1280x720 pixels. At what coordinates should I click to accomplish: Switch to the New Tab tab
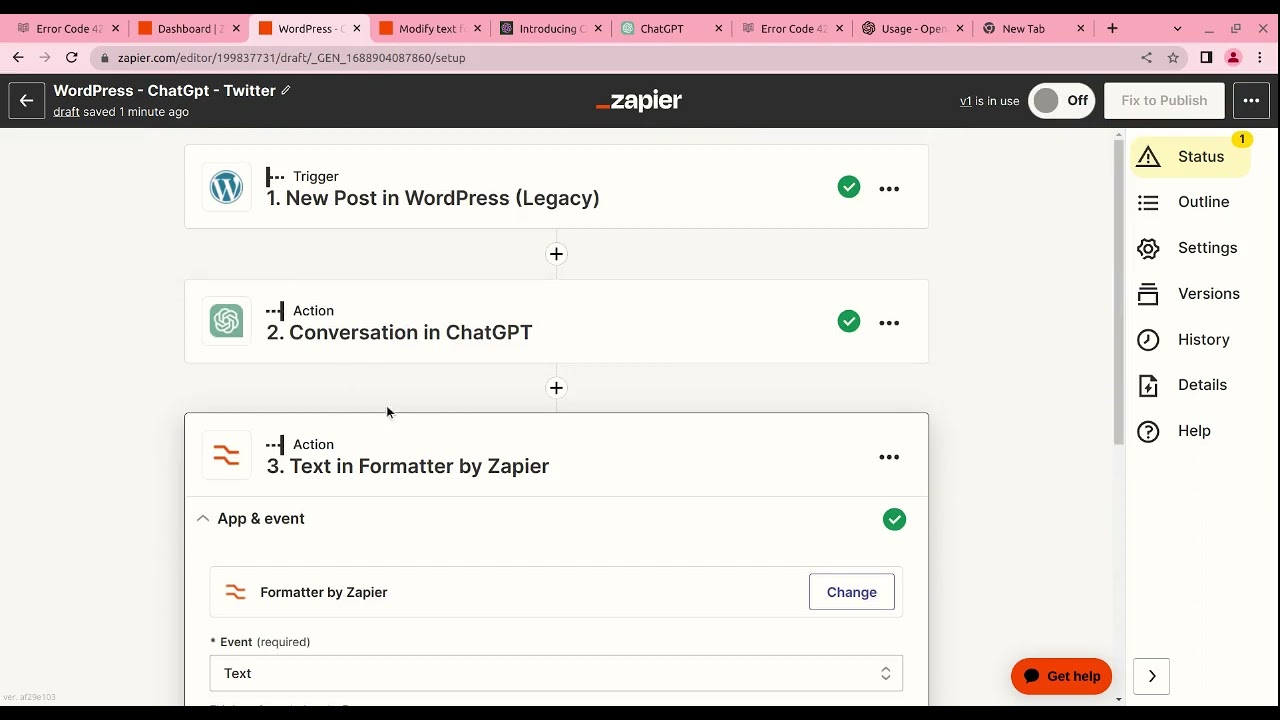pyautogui.click(x=1034, y=29)
